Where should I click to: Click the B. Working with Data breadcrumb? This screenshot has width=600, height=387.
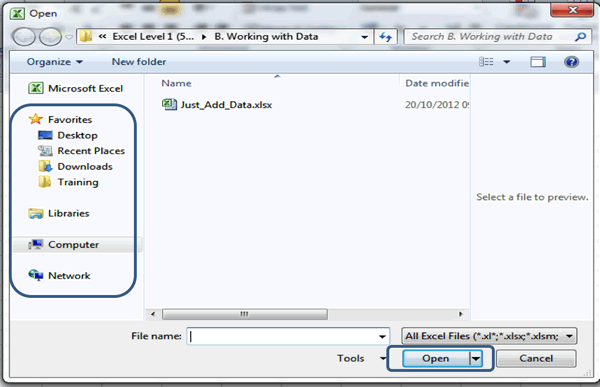(x=266, y=36)
